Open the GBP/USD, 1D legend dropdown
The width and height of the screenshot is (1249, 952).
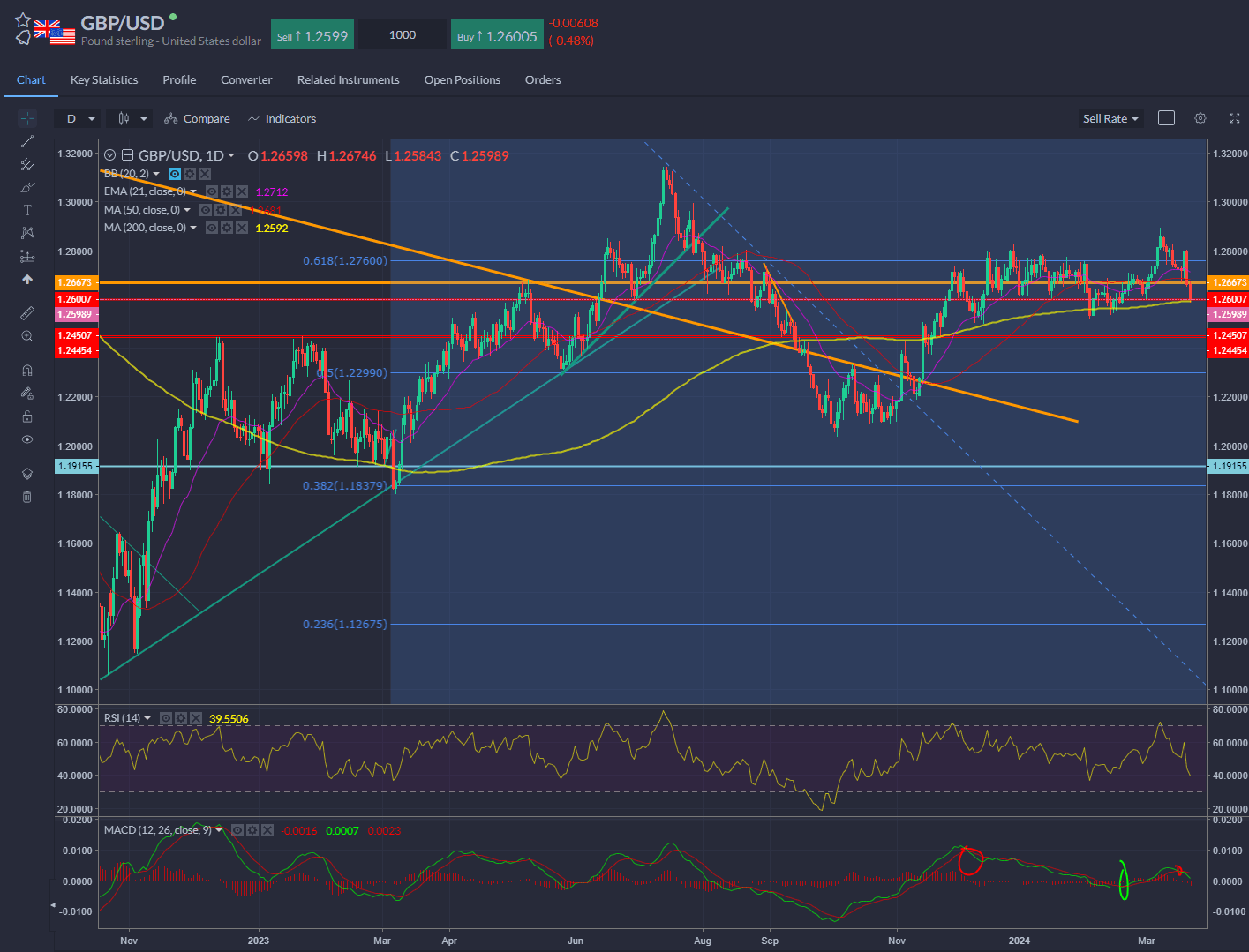(231, 155)
